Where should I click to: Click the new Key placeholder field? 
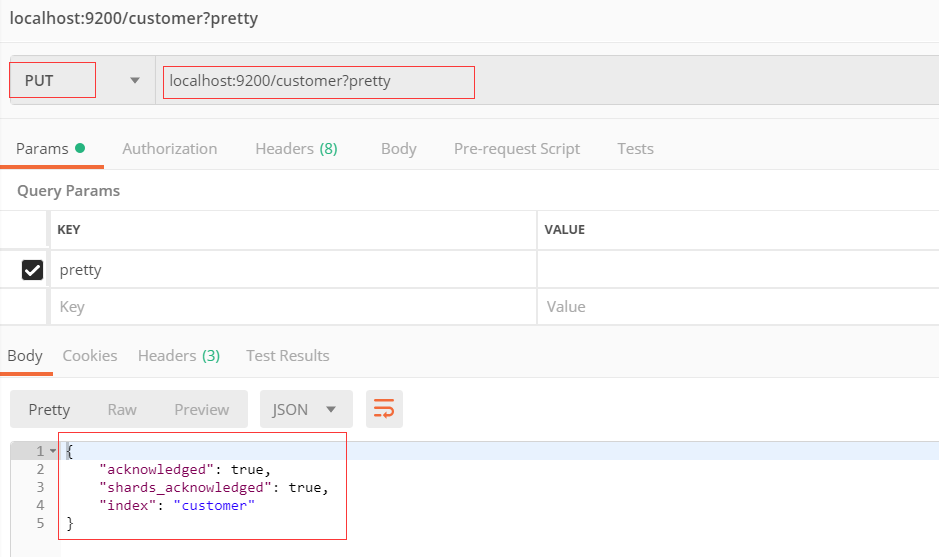pyautogui.click(x=293, y=307)
